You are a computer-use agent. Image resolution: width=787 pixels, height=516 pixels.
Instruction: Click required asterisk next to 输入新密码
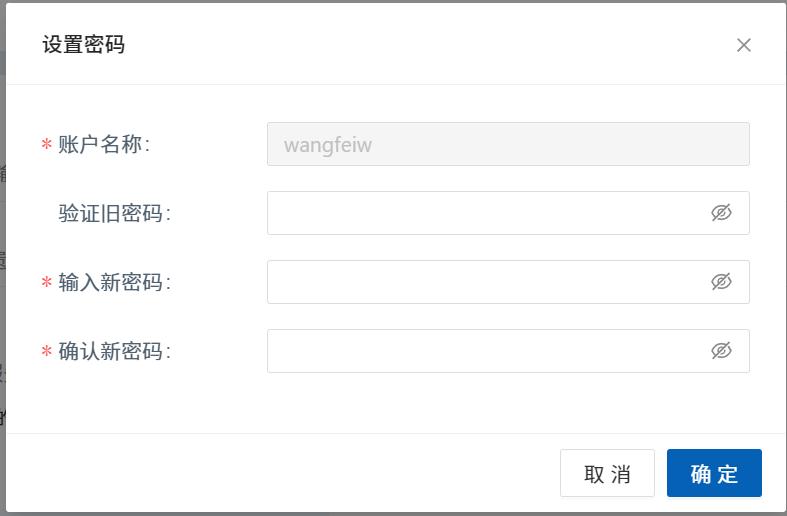[47, 282]
